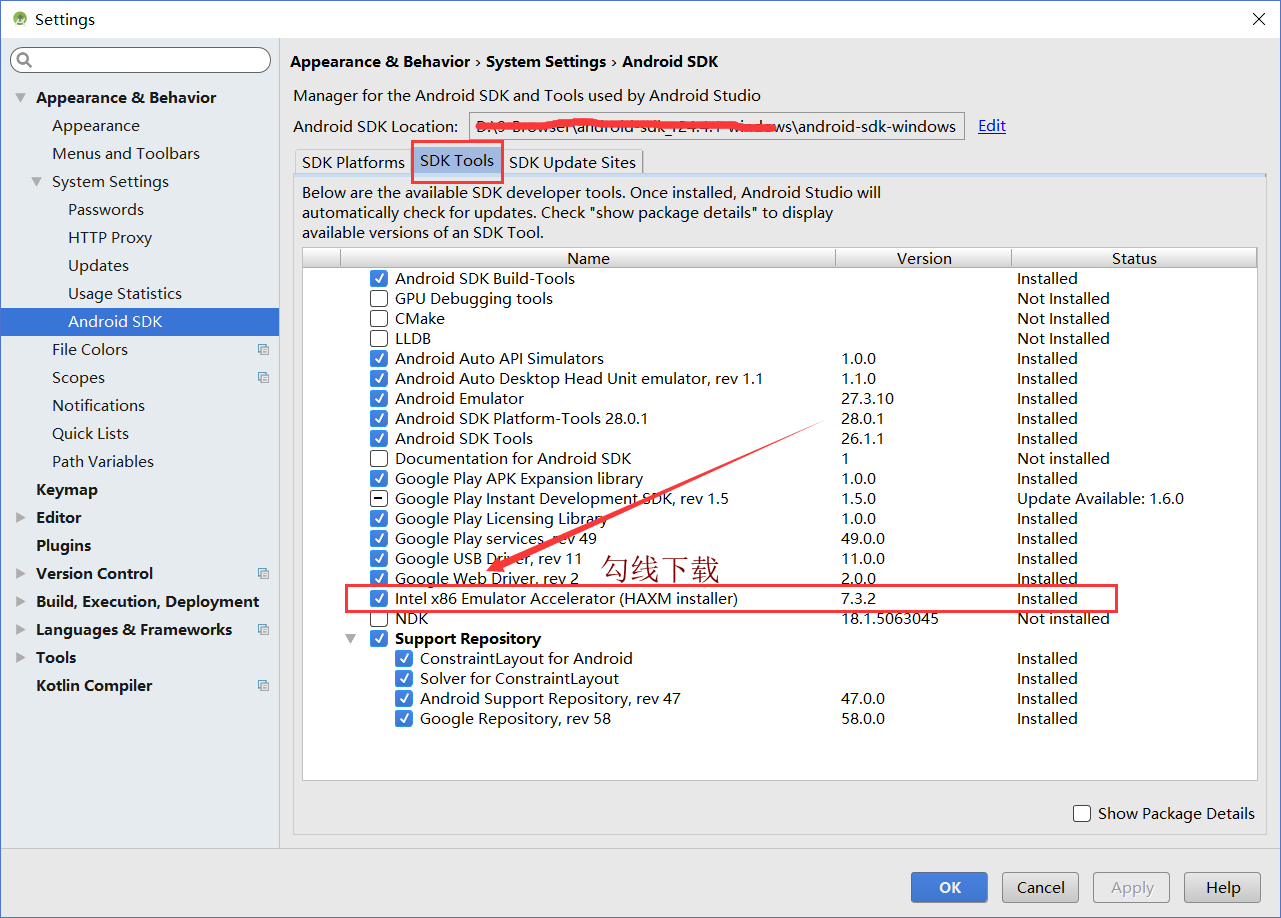Viewport: 1281px width, 918px height.
Task: Select HTTP Proxy settings
Action: pos(110,238)
